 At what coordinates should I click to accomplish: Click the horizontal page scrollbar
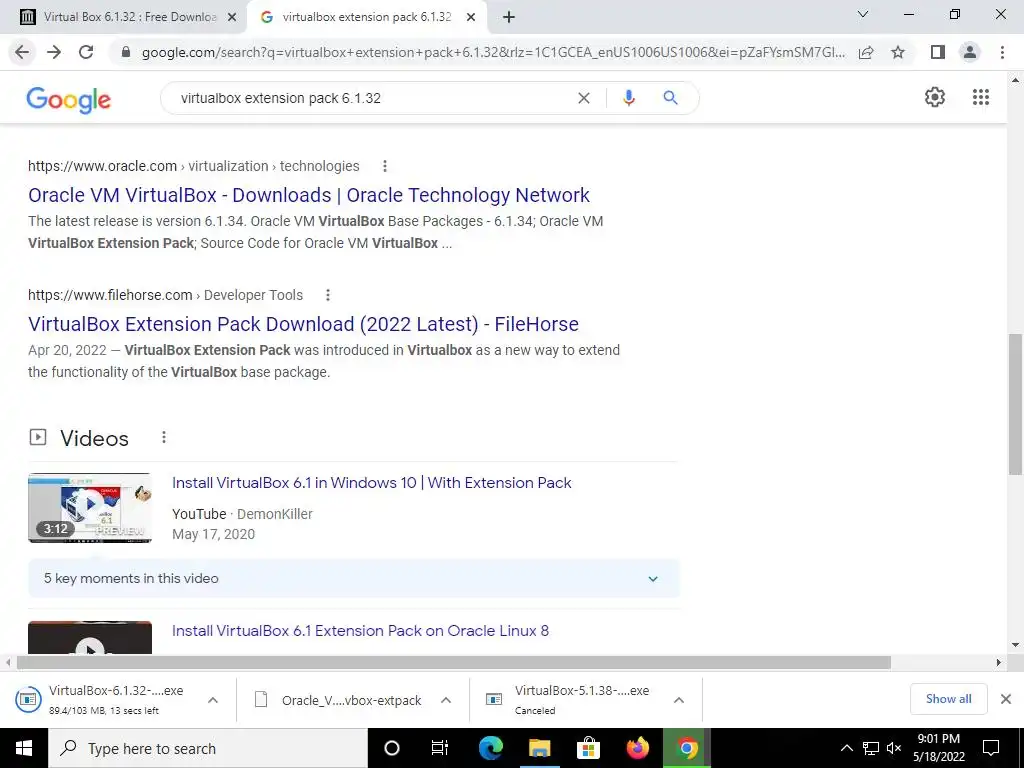454,663
